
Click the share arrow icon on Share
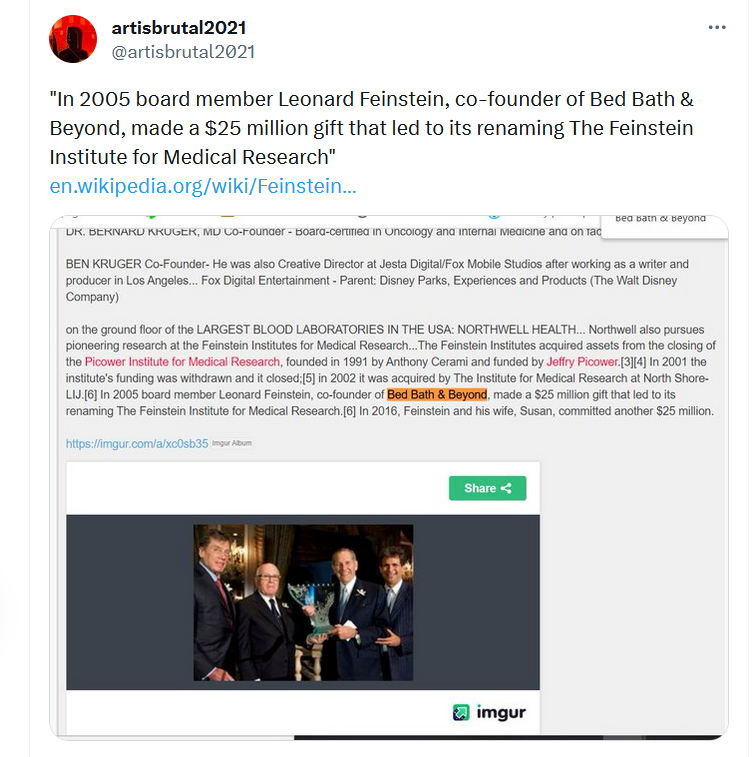(x=506, y=488)
